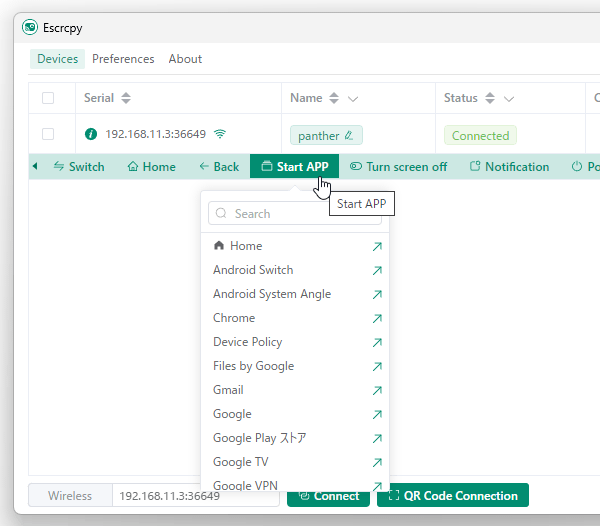Click arrow icon next to Chrome
This screenshot has height=526, width=600.
click(x=377, y=318)
